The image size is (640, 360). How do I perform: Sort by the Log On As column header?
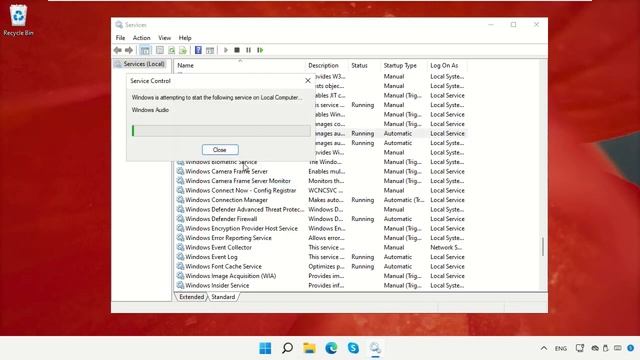pyautogui.click(x=447, y=65)
